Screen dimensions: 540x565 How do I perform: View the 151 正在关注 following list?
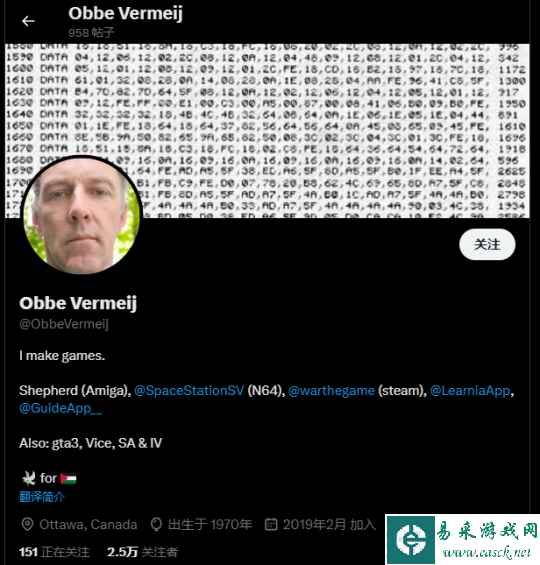pyautogui.click(x=54, y=552)
